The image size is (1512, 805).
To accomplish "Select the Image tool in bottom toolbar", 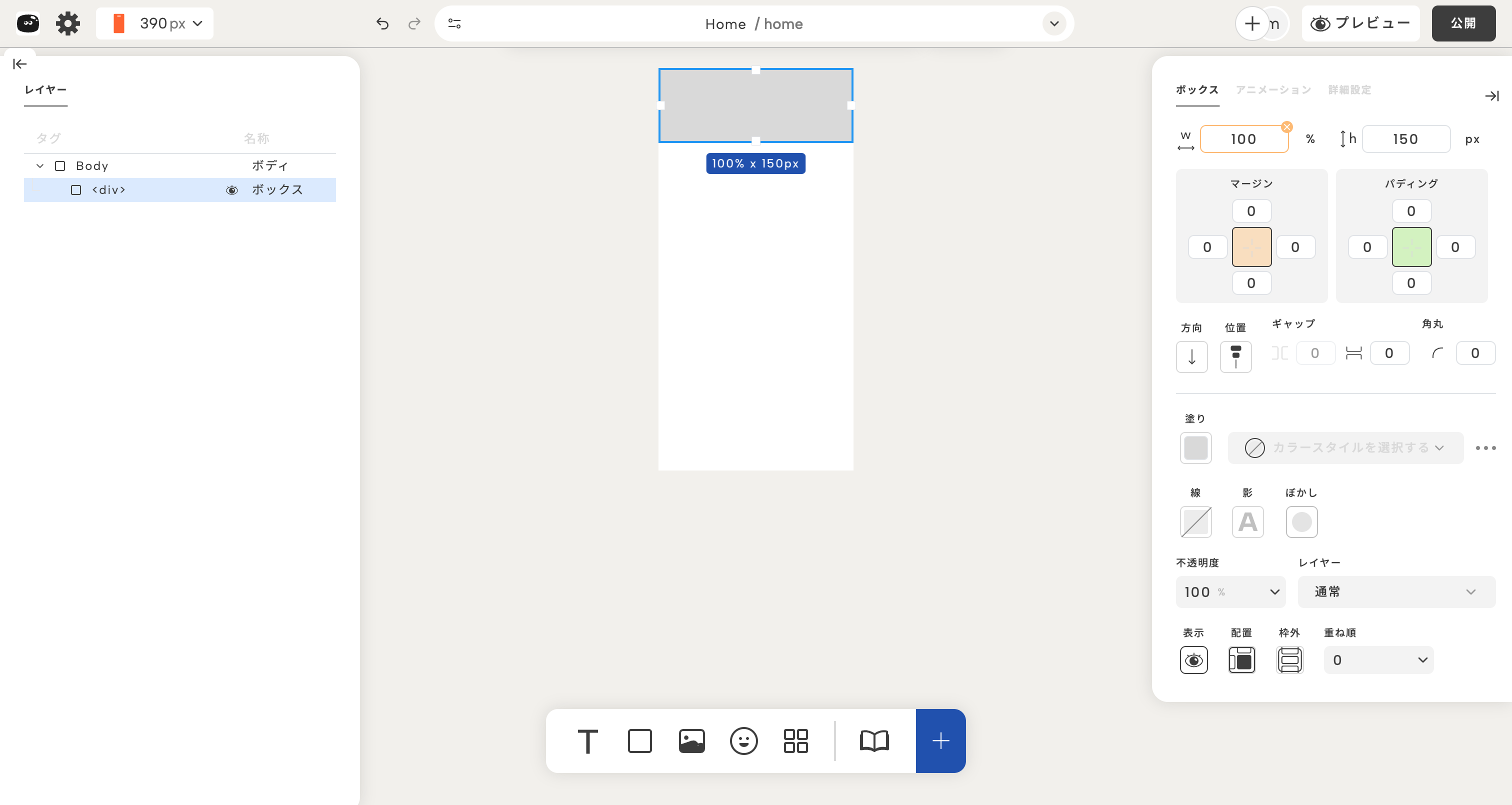I will pyautogui.click(x=691, y=741).
